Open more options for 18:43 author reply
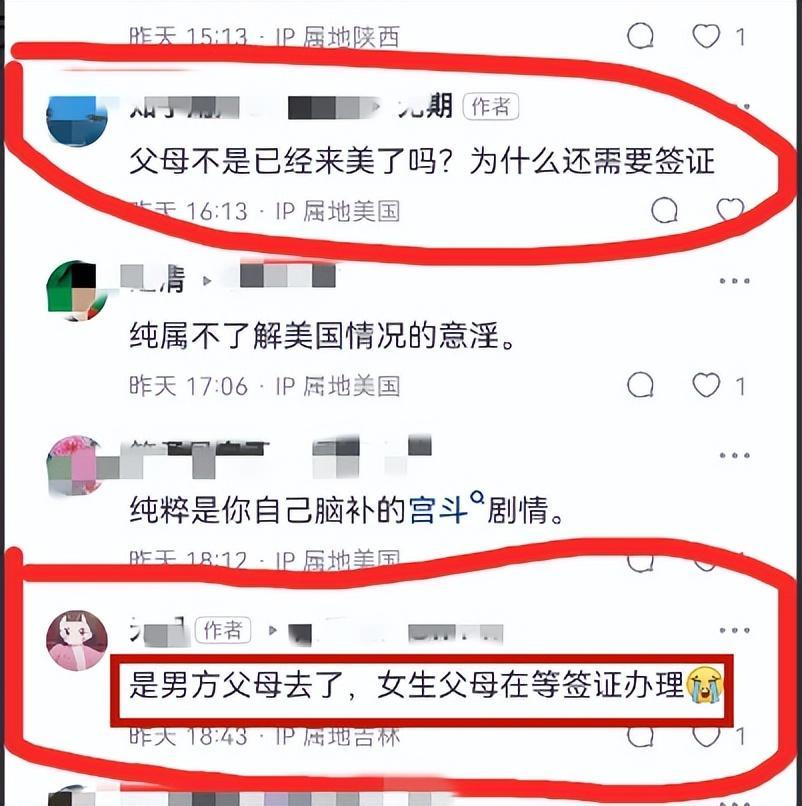The width and height of the screenshot is (802, 806). coord(734,630)
